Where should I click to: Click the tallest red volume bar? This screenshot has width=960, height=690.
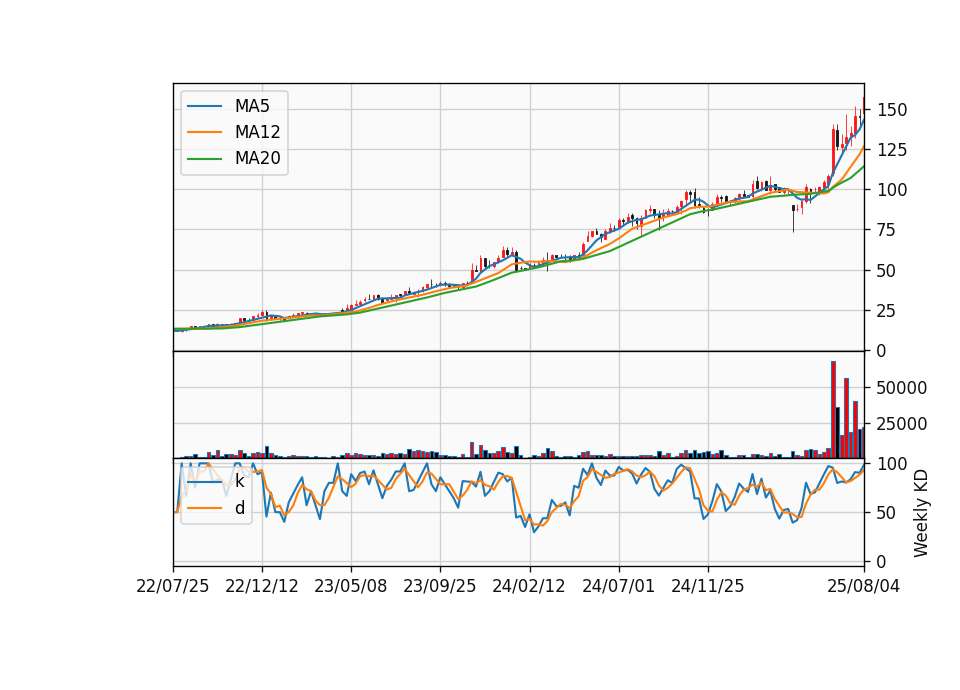pos(833,410)
